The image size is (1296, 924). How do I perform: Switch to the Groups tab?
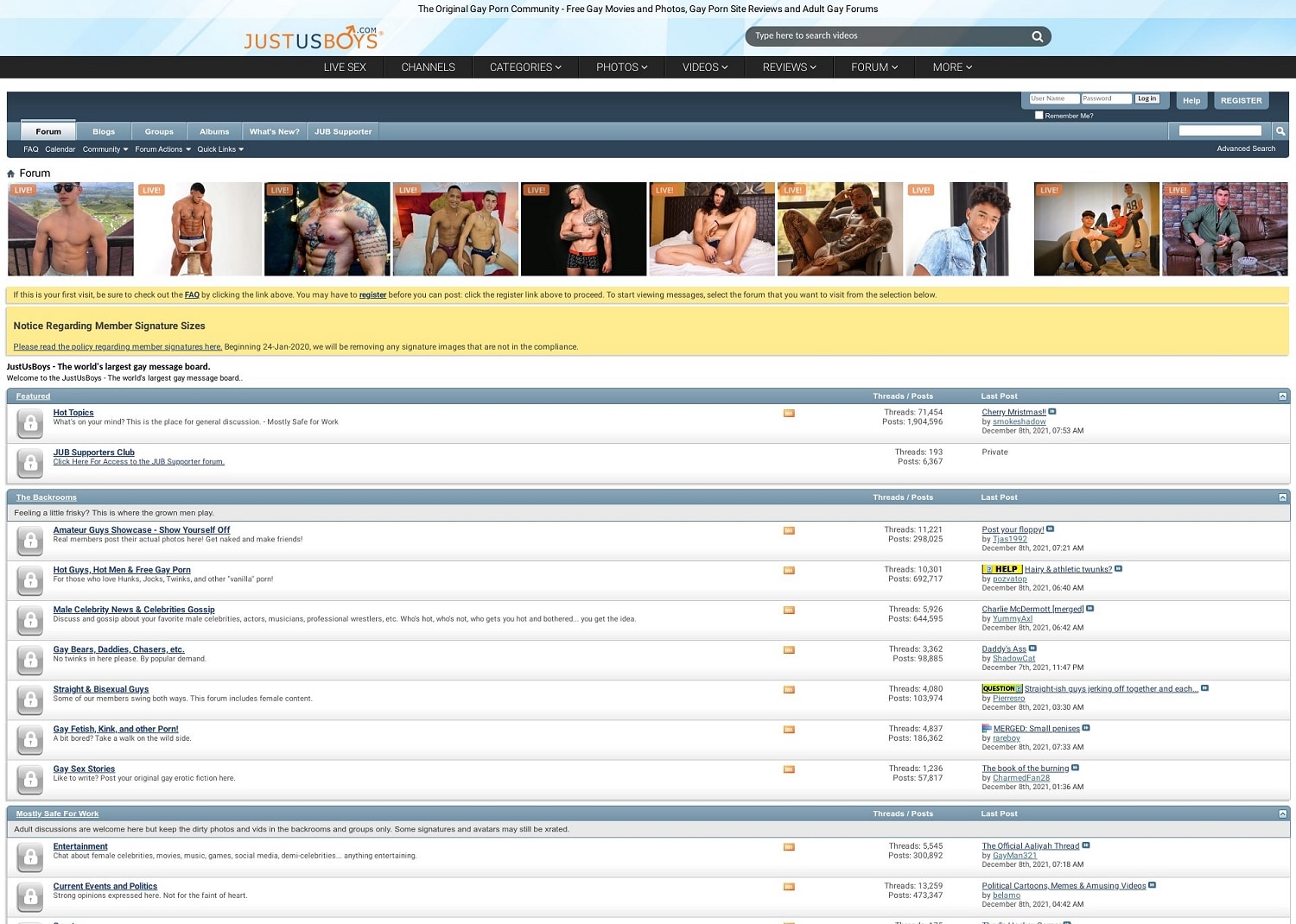pos(159,131)
